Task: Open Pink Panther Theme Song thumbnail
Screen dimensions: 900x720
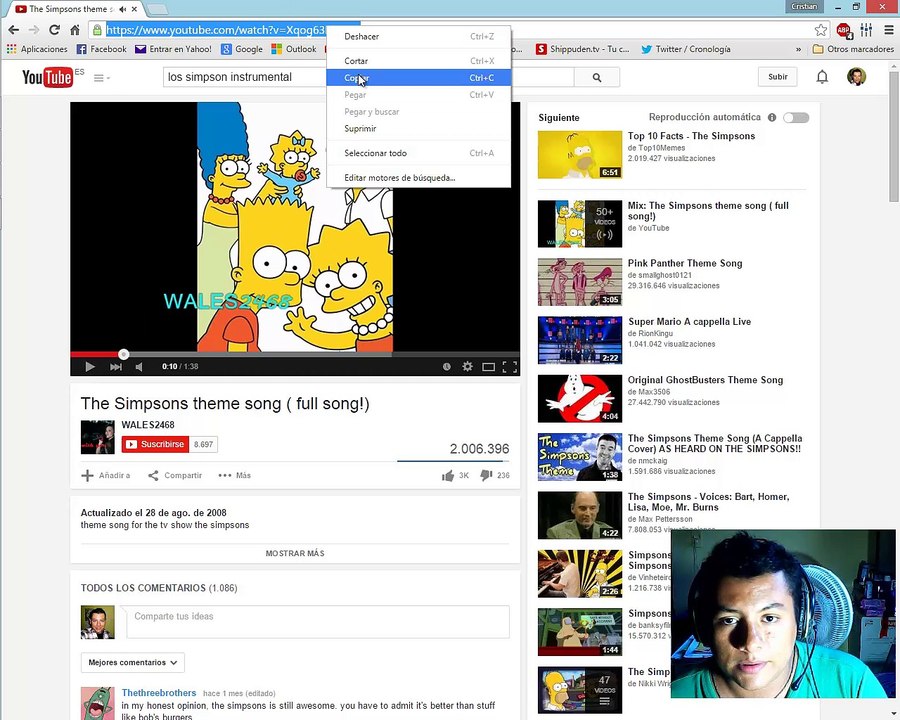Action: [x=580, y=282]
